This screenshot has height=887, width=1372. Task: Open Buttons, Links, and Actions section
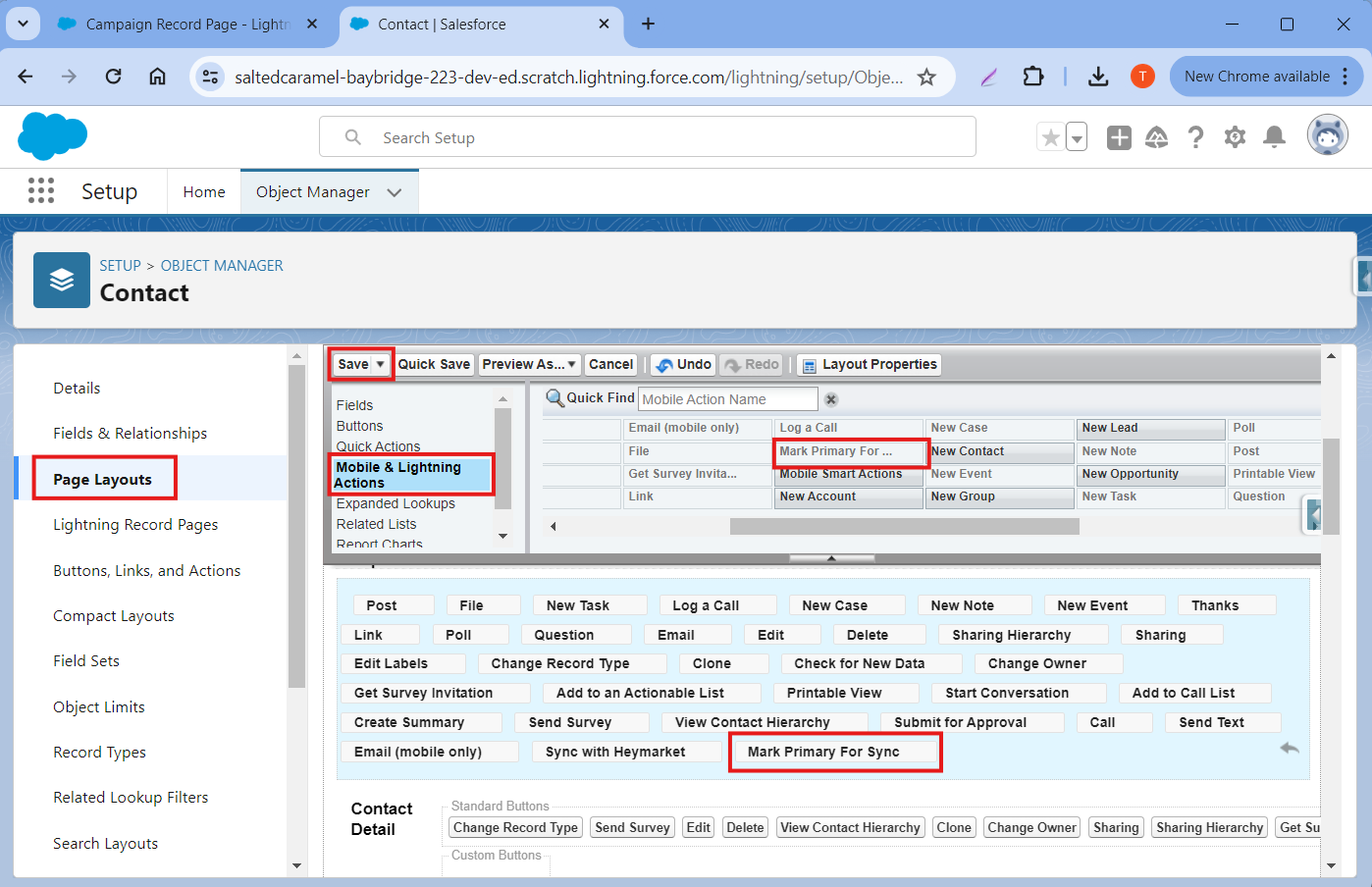147,571
